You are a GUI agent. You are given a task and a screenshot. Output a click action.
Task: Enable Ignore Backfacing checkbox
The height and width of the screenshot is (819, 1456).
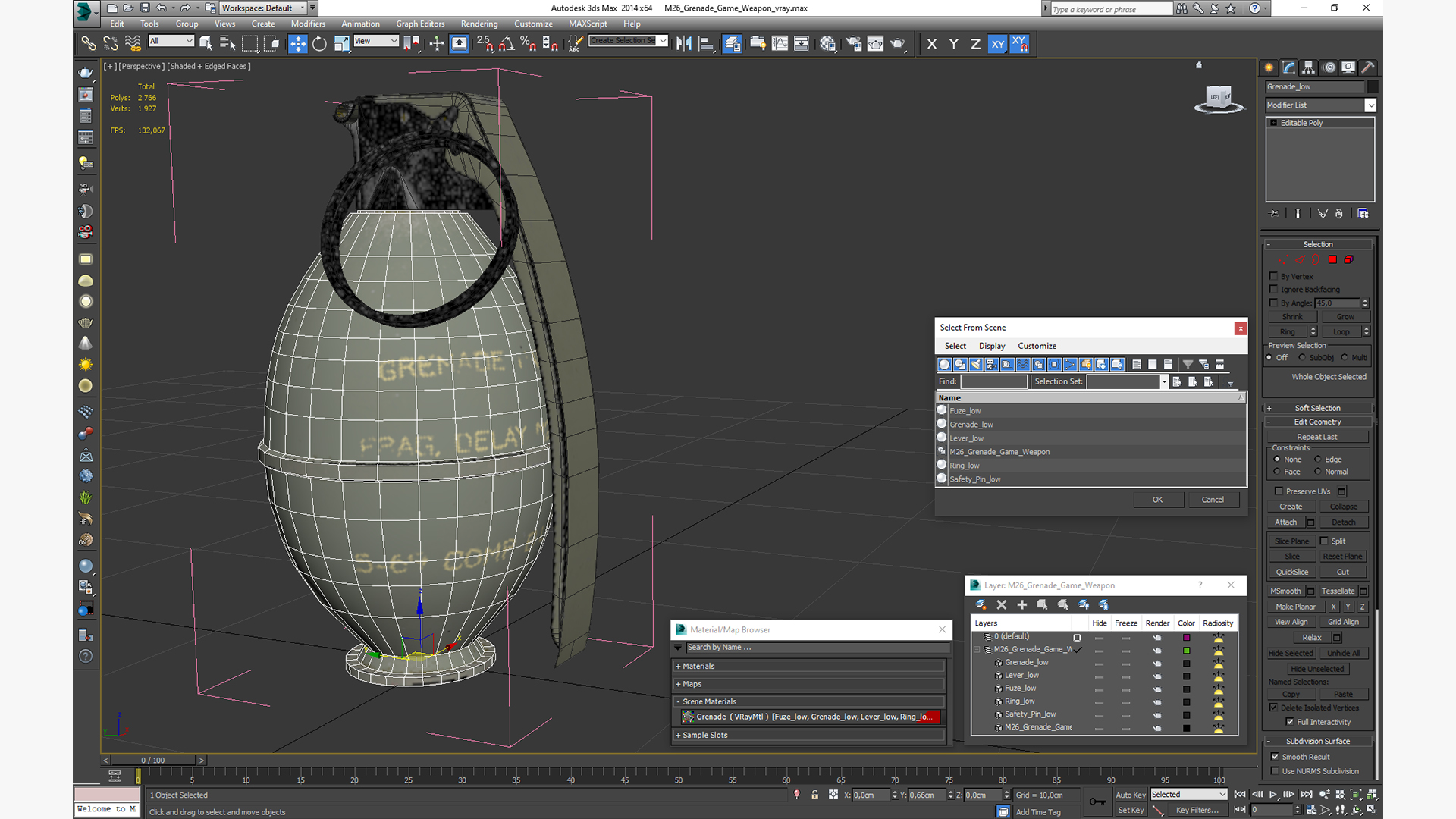pos(1274,289)
